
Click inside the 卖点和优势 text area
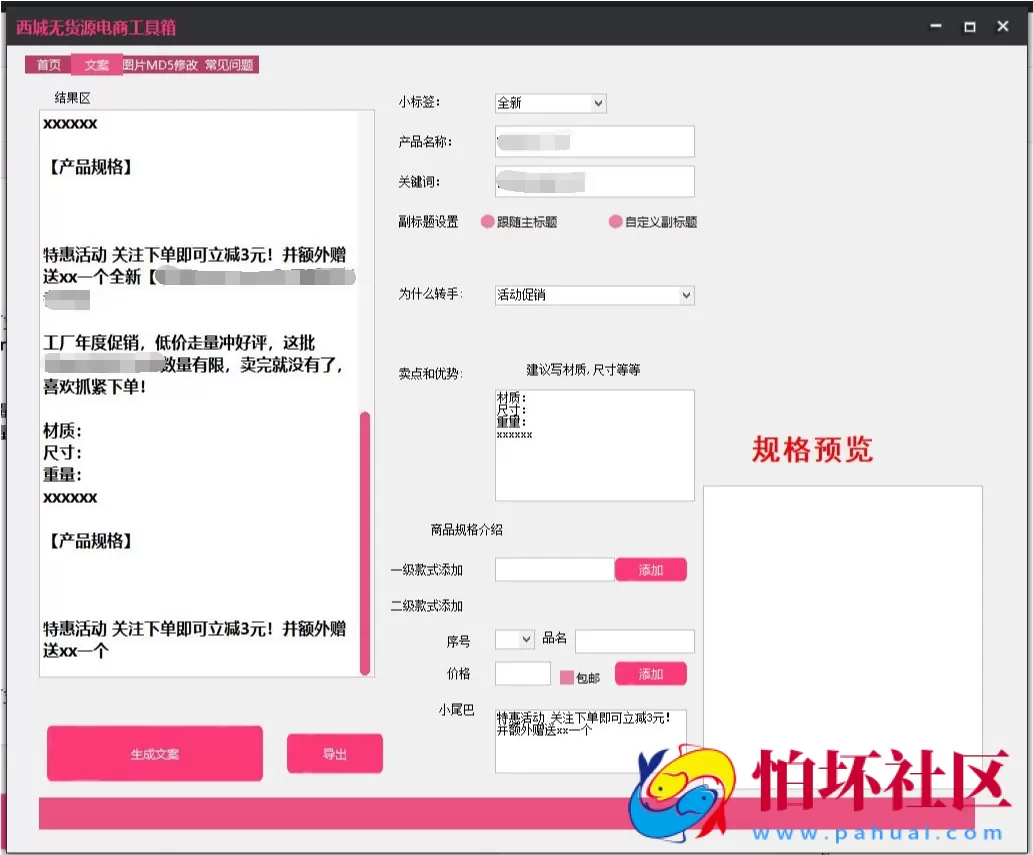[593, 445]
